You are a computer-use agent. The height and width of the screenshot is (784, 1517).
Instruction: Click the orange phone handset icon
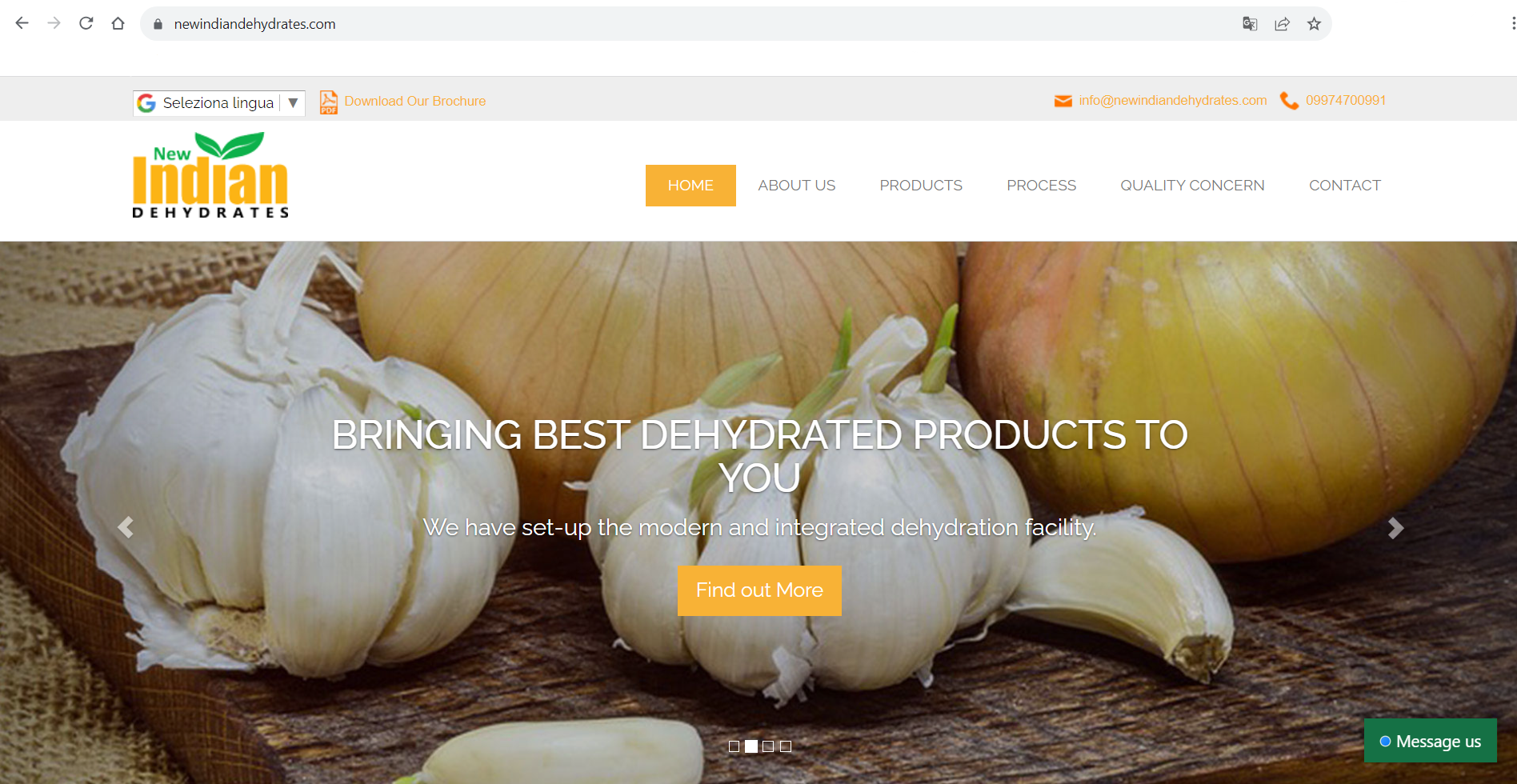(x=1289, y=101)
